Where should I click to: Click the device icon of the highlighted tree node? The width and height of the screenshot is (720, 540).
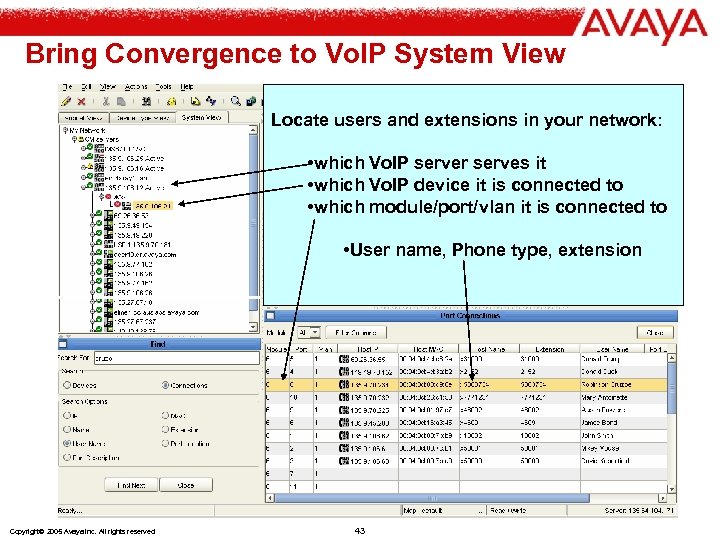tap(127, 205)
